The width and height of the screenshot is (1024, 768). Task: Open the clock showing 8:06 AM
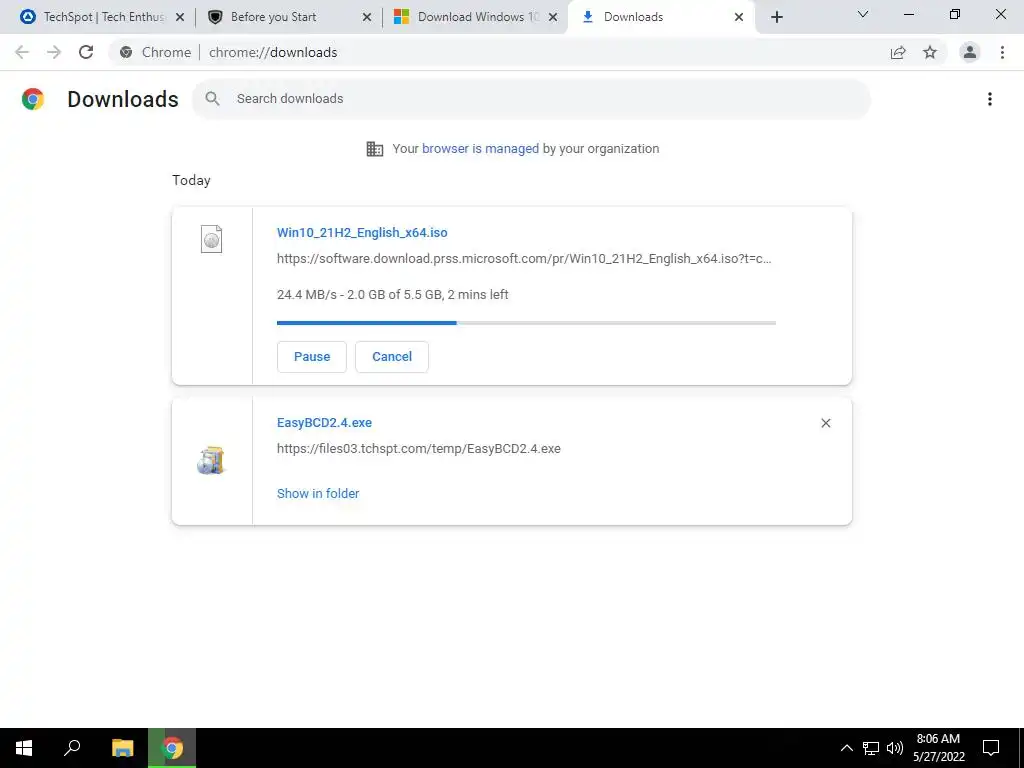click(938, 748)
